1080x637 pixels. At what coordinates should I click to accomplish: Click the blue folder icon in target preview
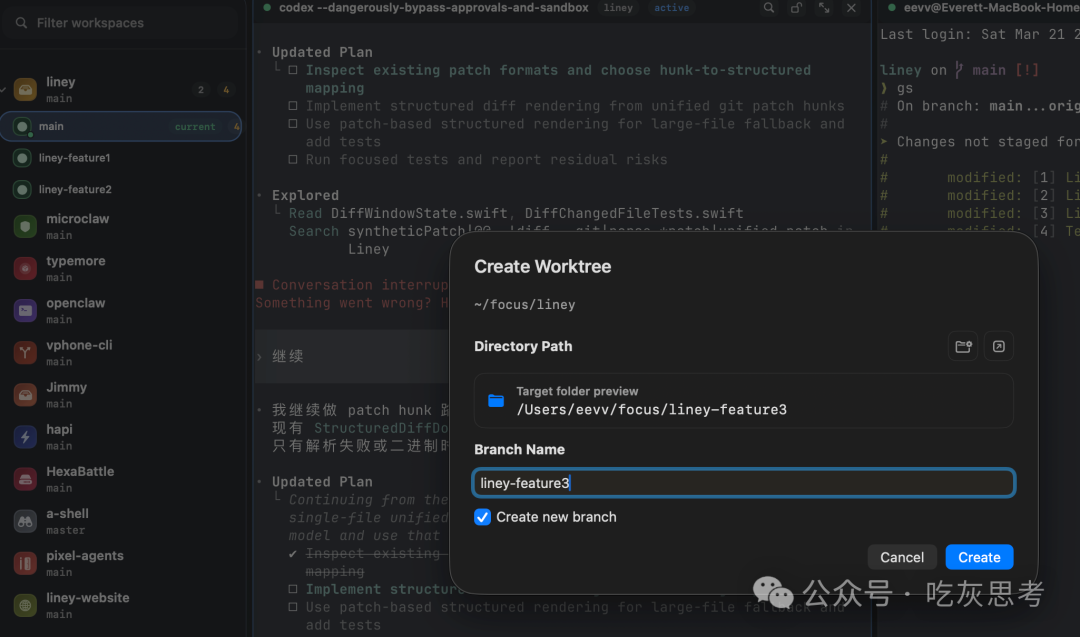496,401
